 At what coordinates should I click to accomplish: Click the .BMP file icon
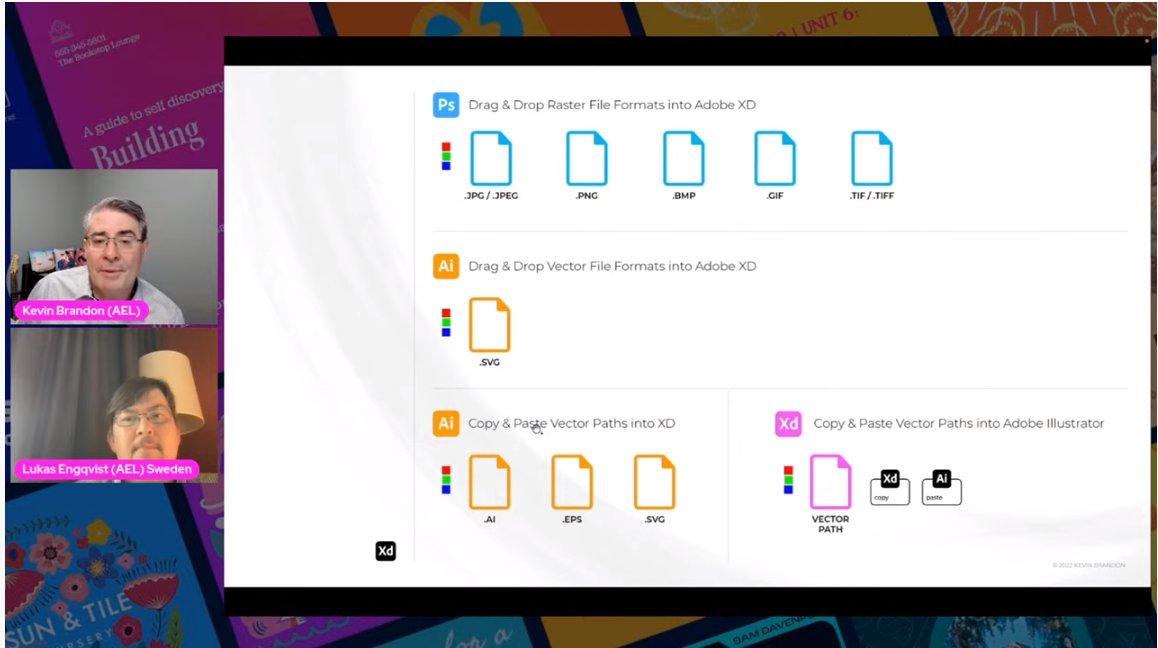click(684, 158)
